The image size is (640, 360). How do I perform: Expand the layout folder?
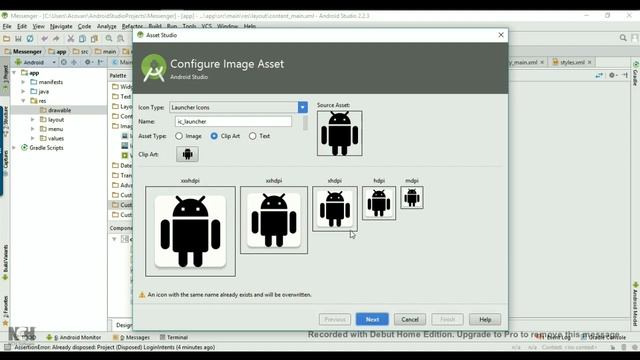tap(33, 120)
